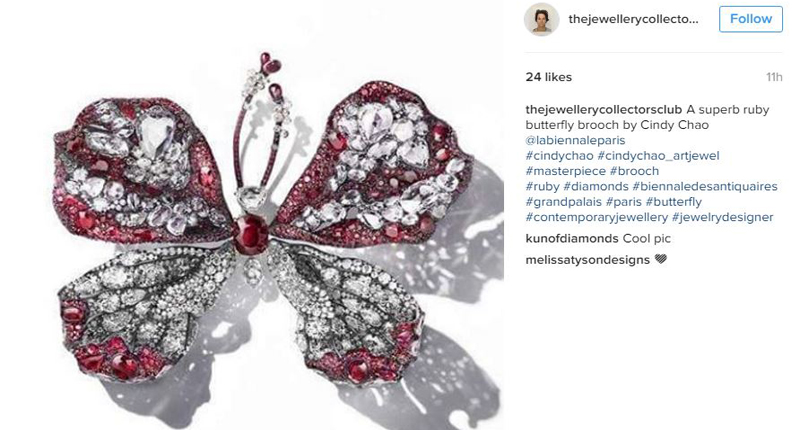Open the #cindychao_artjewel hashtag
800x430 pixels.
point(658,156)
